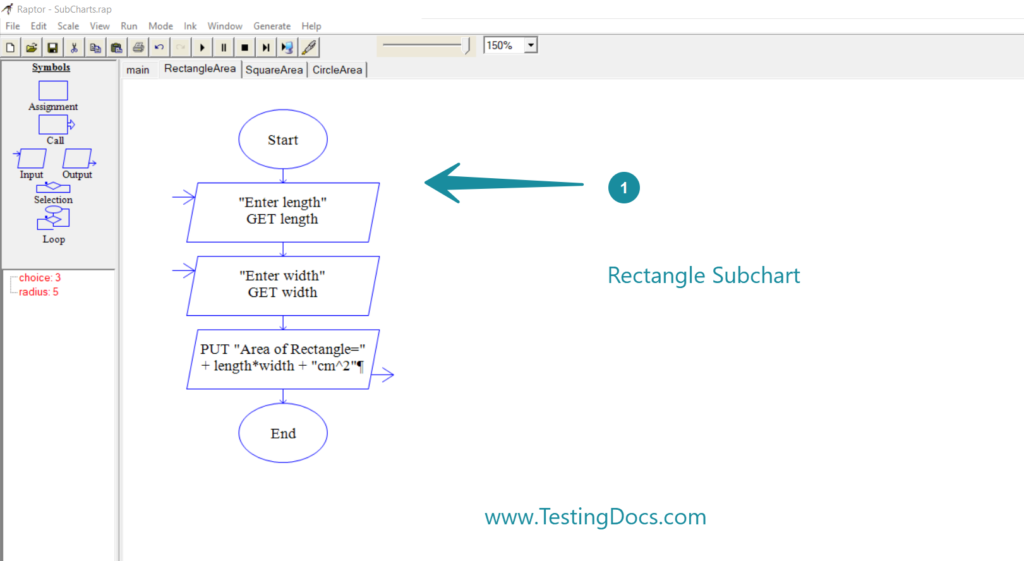This screenshot has width=1024, height=561.
Task: Switch to the SquareArea tab
Action: tap(274, 70)
